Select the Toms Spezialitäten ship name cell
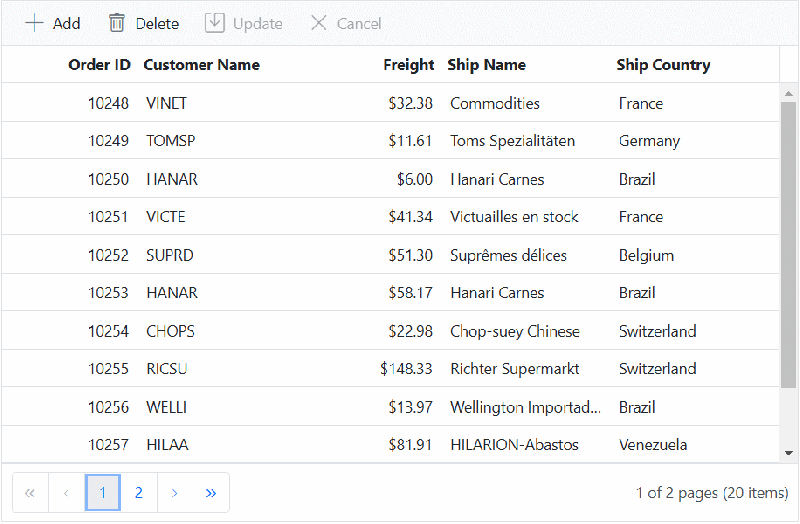 click(x=512, y=141)
